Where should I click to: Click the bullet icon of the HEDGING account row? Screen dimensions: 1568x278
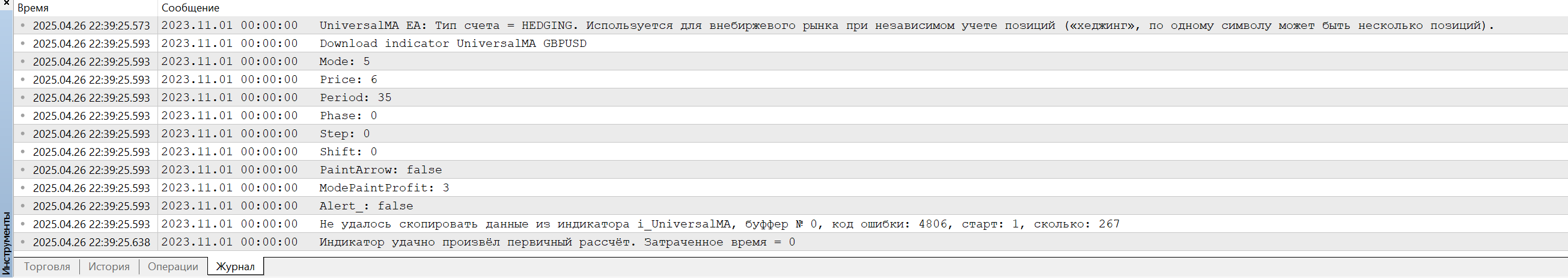tap(23, 26)
